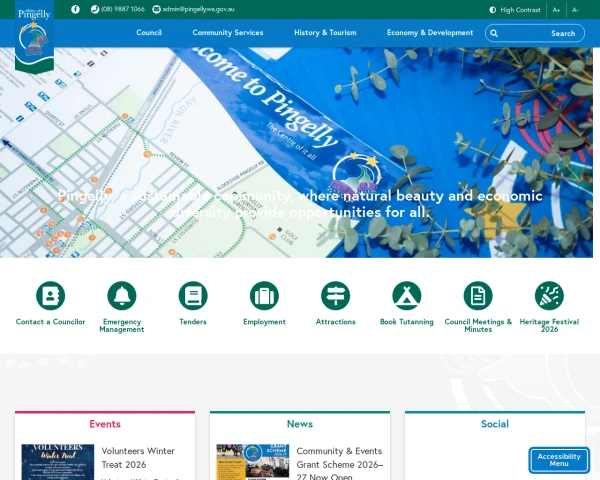
Task: Open the Attractions signpost icon
Action: (x=336, y=296)
